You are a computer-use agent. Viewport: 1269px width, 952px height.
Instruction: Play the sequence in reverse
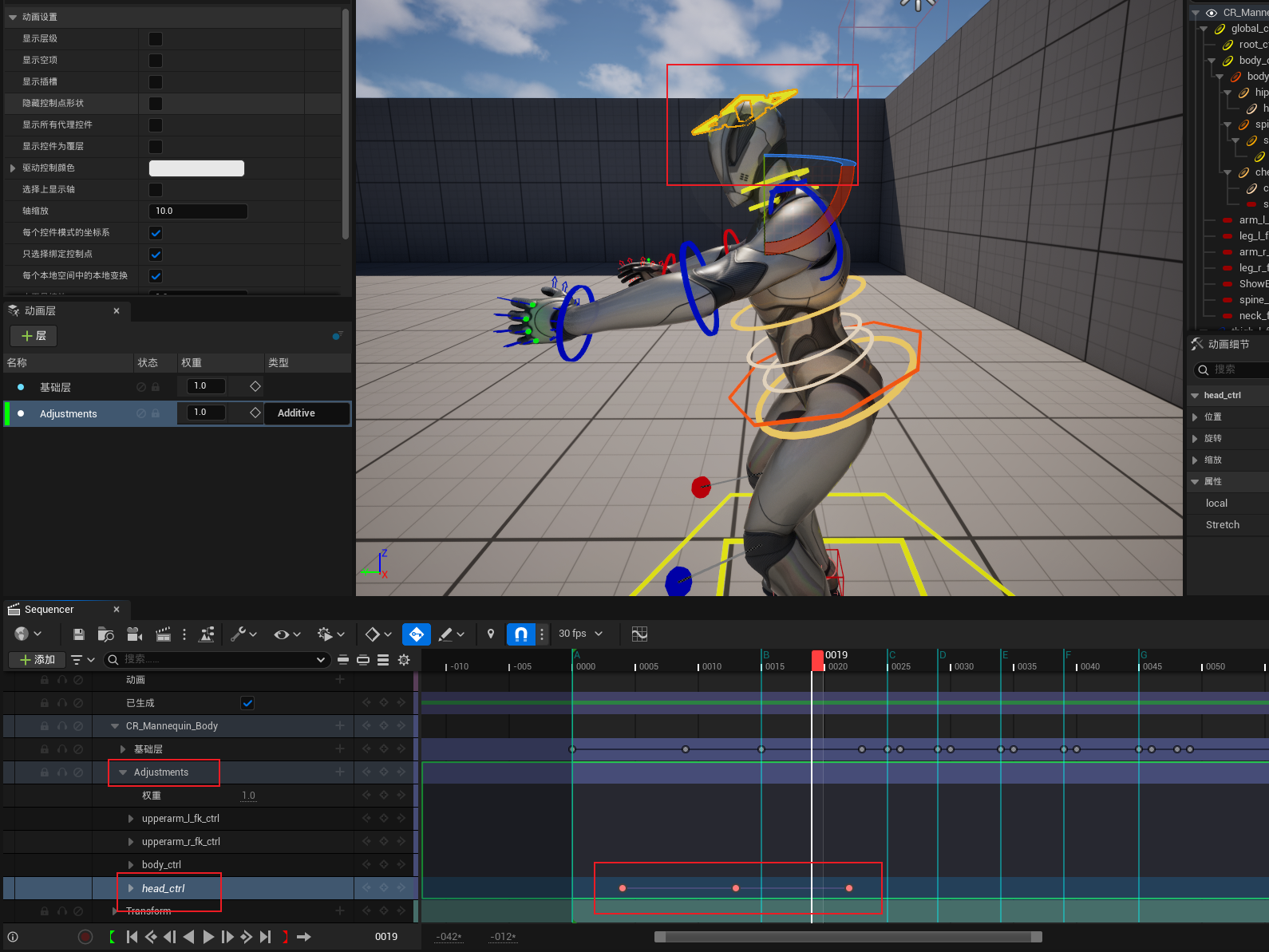click(x=188, y=937)
